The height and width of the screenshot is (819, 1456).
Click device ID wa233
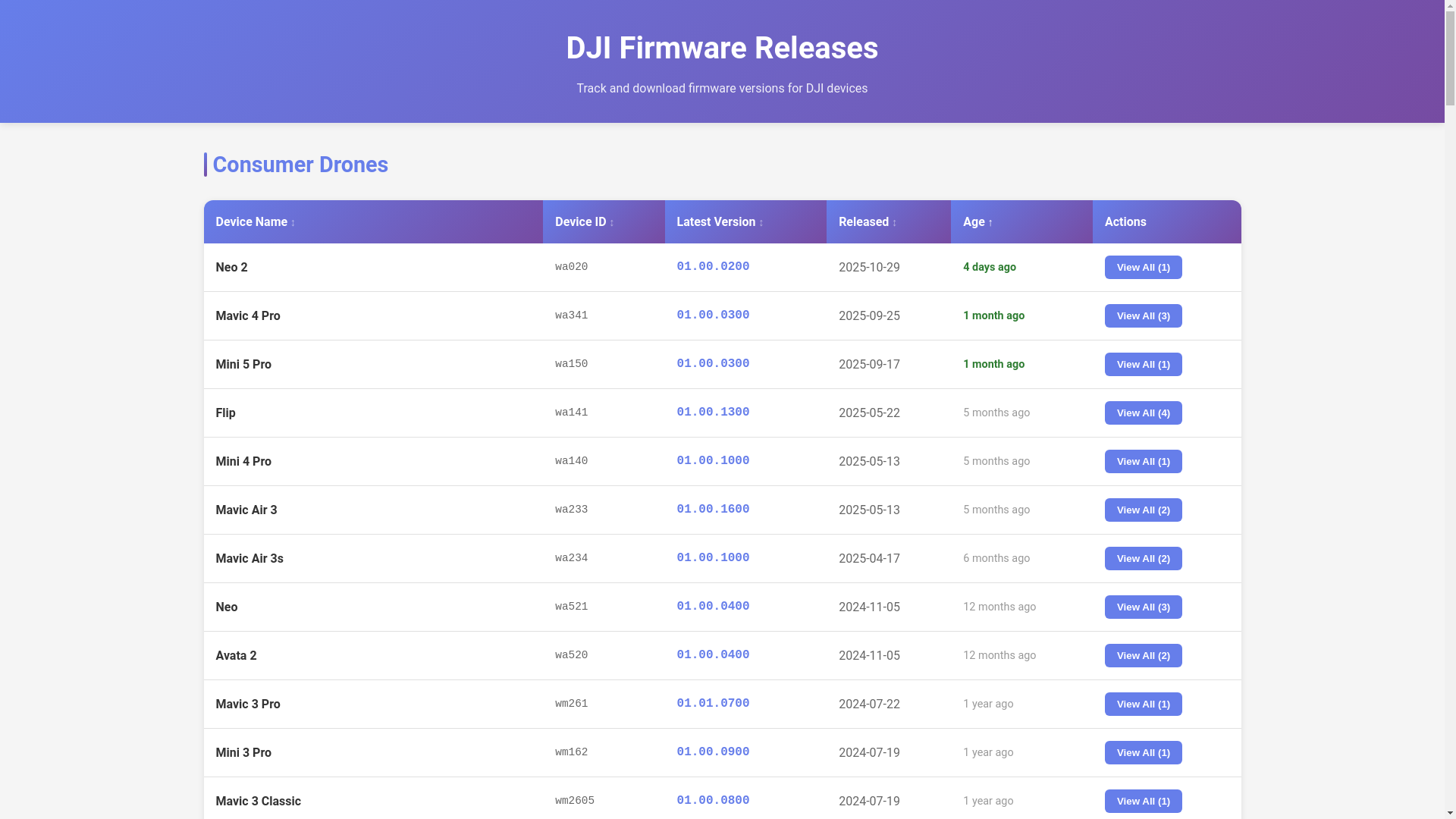571,510
